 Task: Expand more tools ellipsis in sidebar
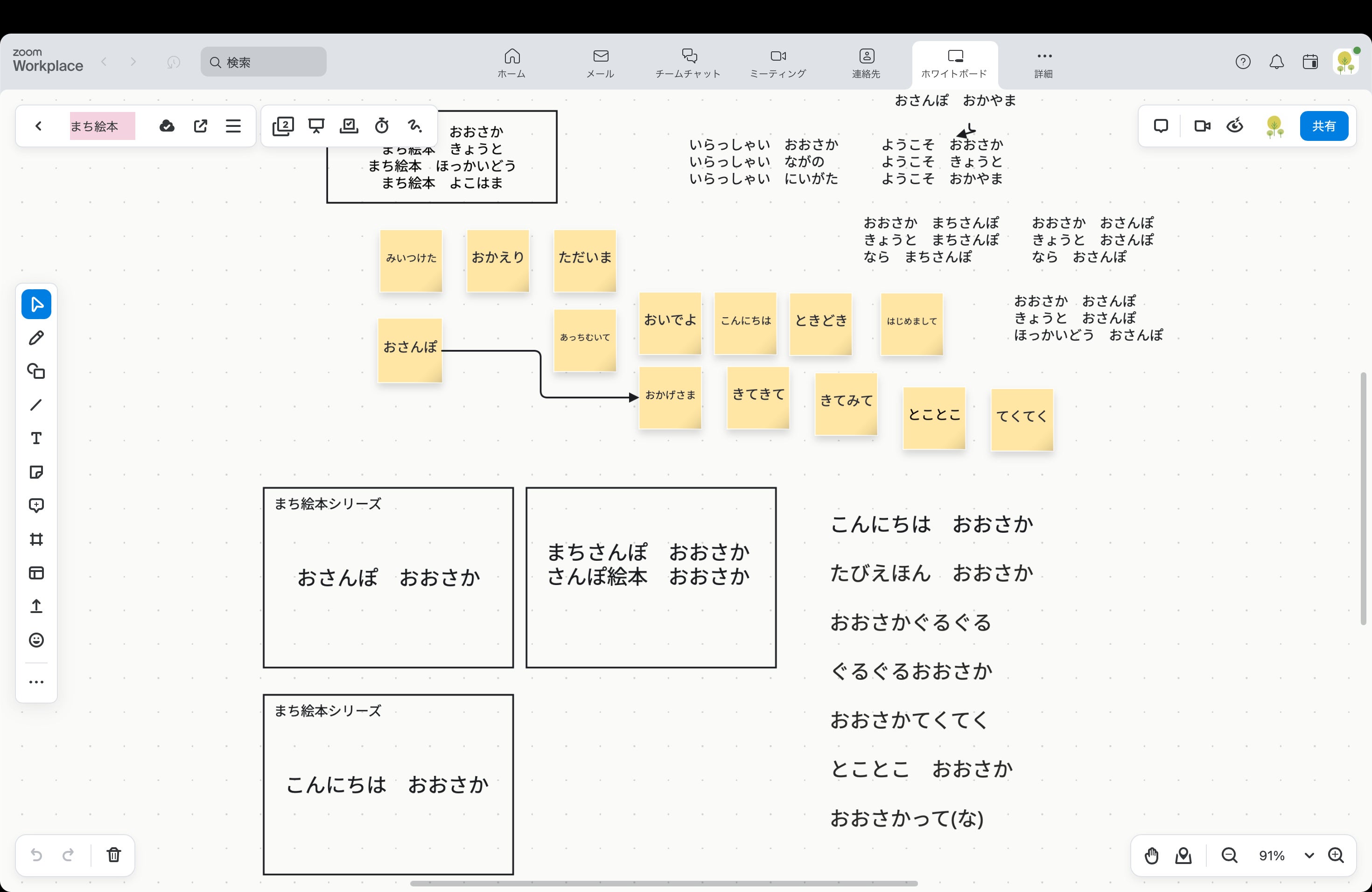(36, 682)
